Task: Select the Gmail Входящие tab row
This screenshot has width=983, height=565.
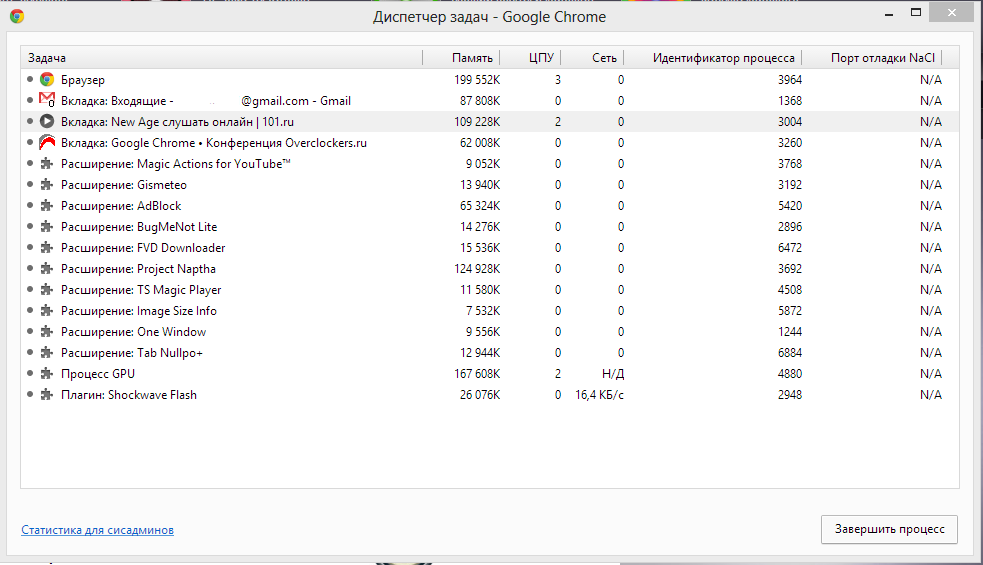Action: pos(490,100)
